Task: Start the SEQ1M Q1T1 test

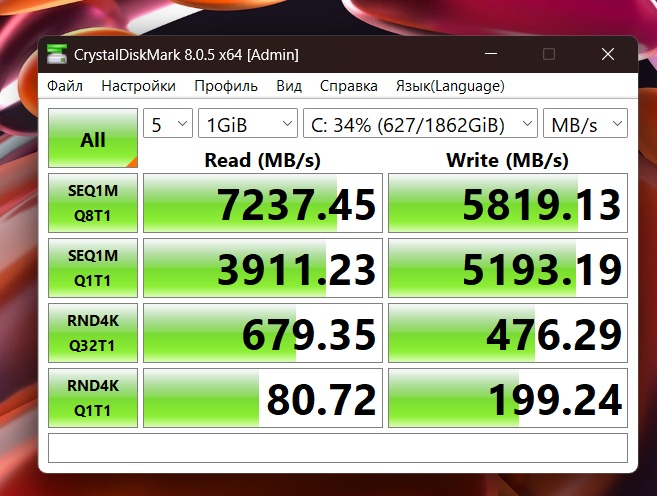Action: (x=93, y=268)
